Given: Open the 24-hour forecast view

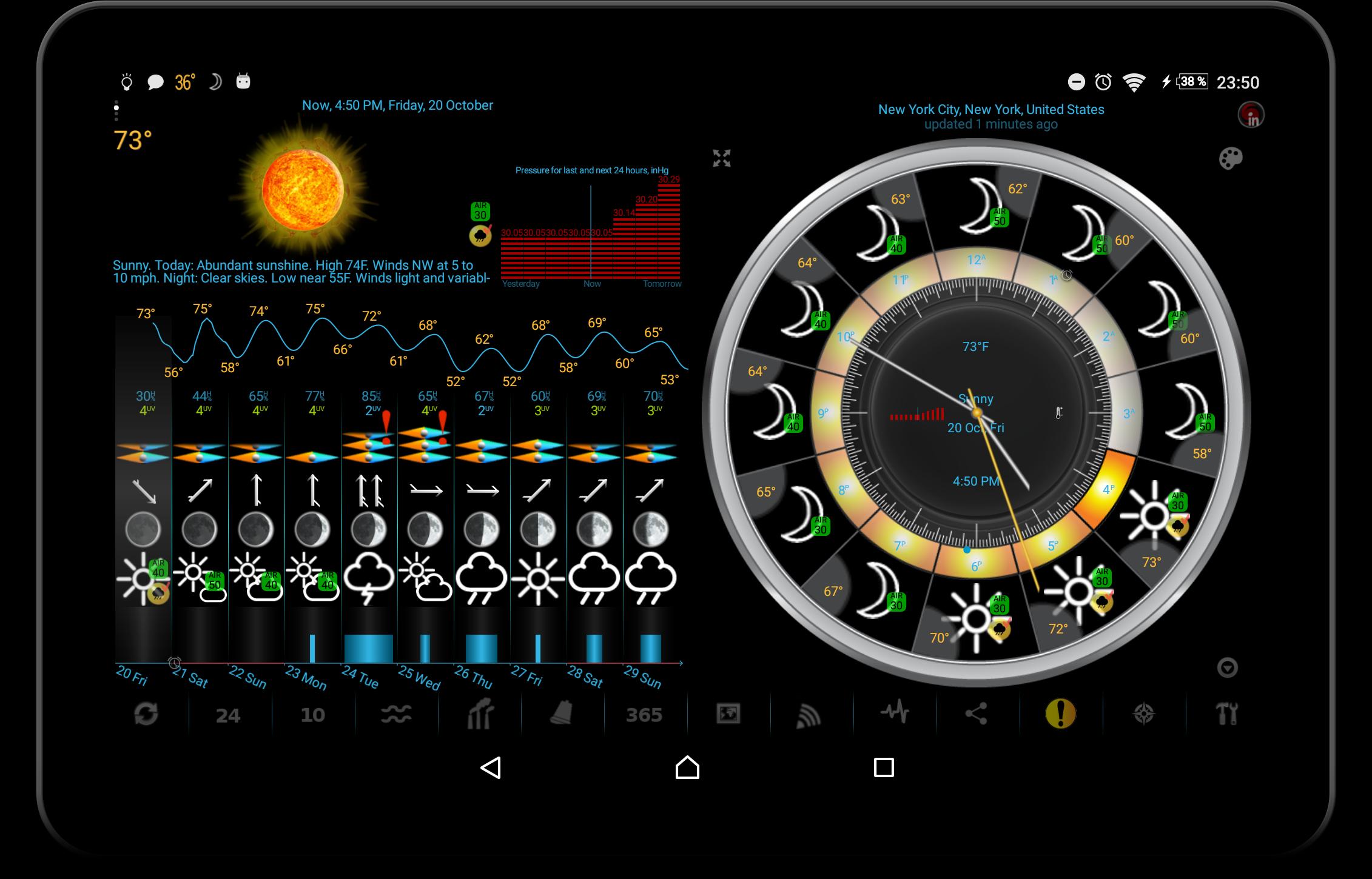Looking at the screenshot, I should click(228, 715).
